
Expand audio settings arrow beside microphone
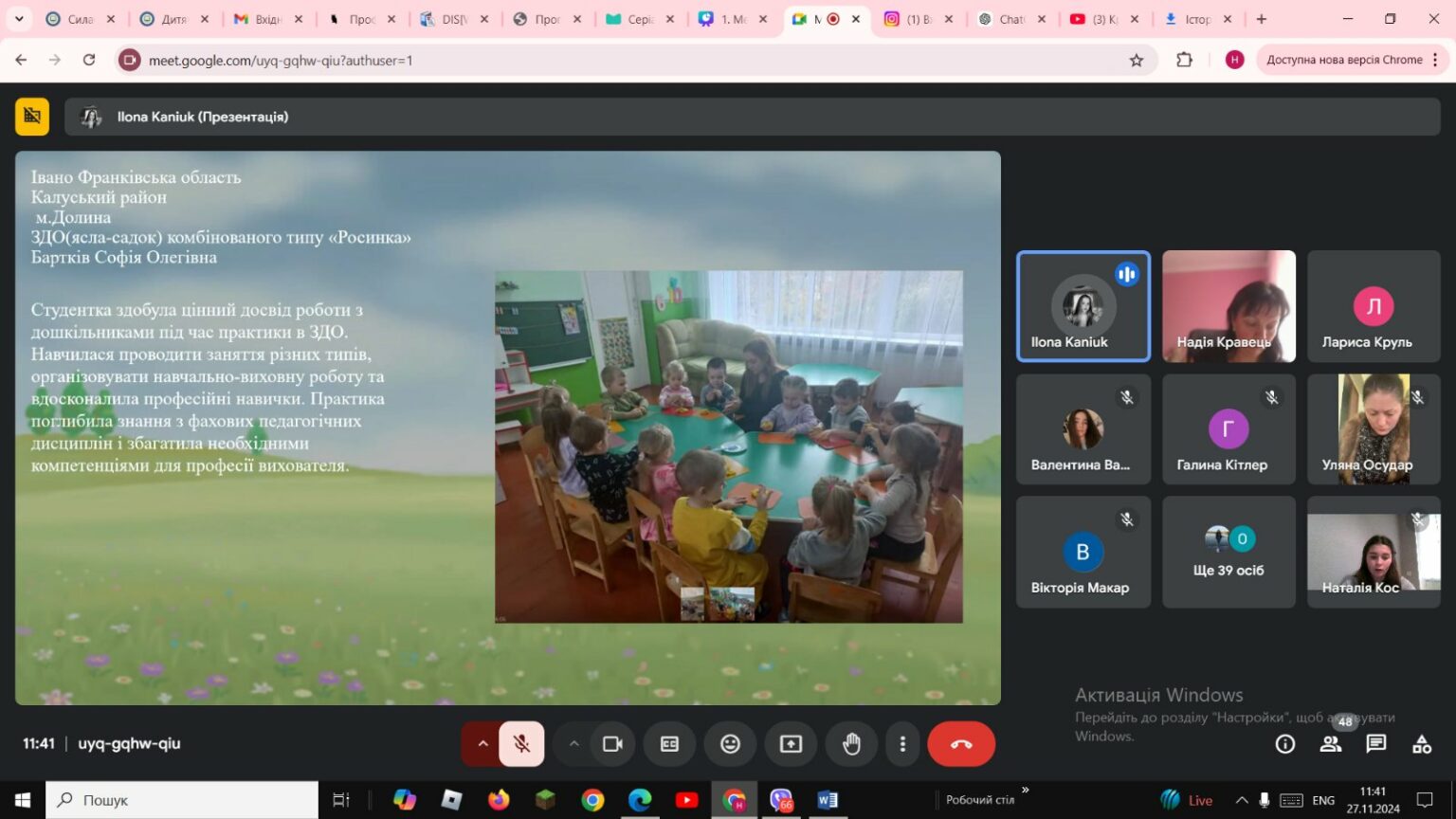click(x=482, y=744)
